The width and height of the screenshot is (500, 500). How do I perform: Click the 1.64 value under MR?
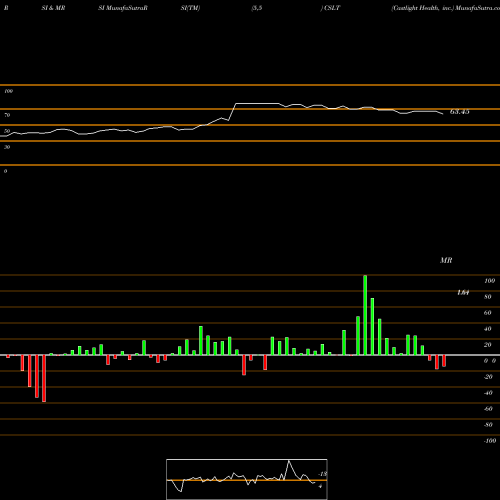(x=463, y=293)
